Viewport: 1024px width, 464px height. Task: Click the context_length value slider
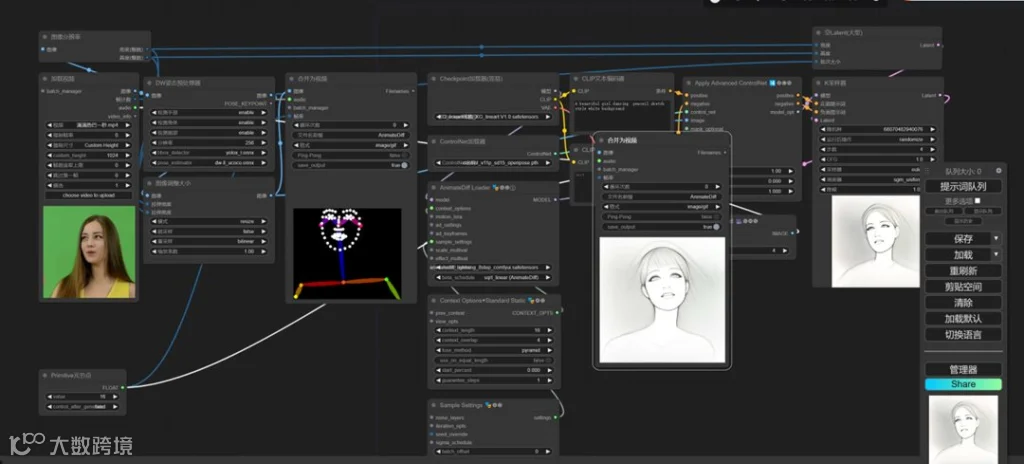tap(492, 329)
